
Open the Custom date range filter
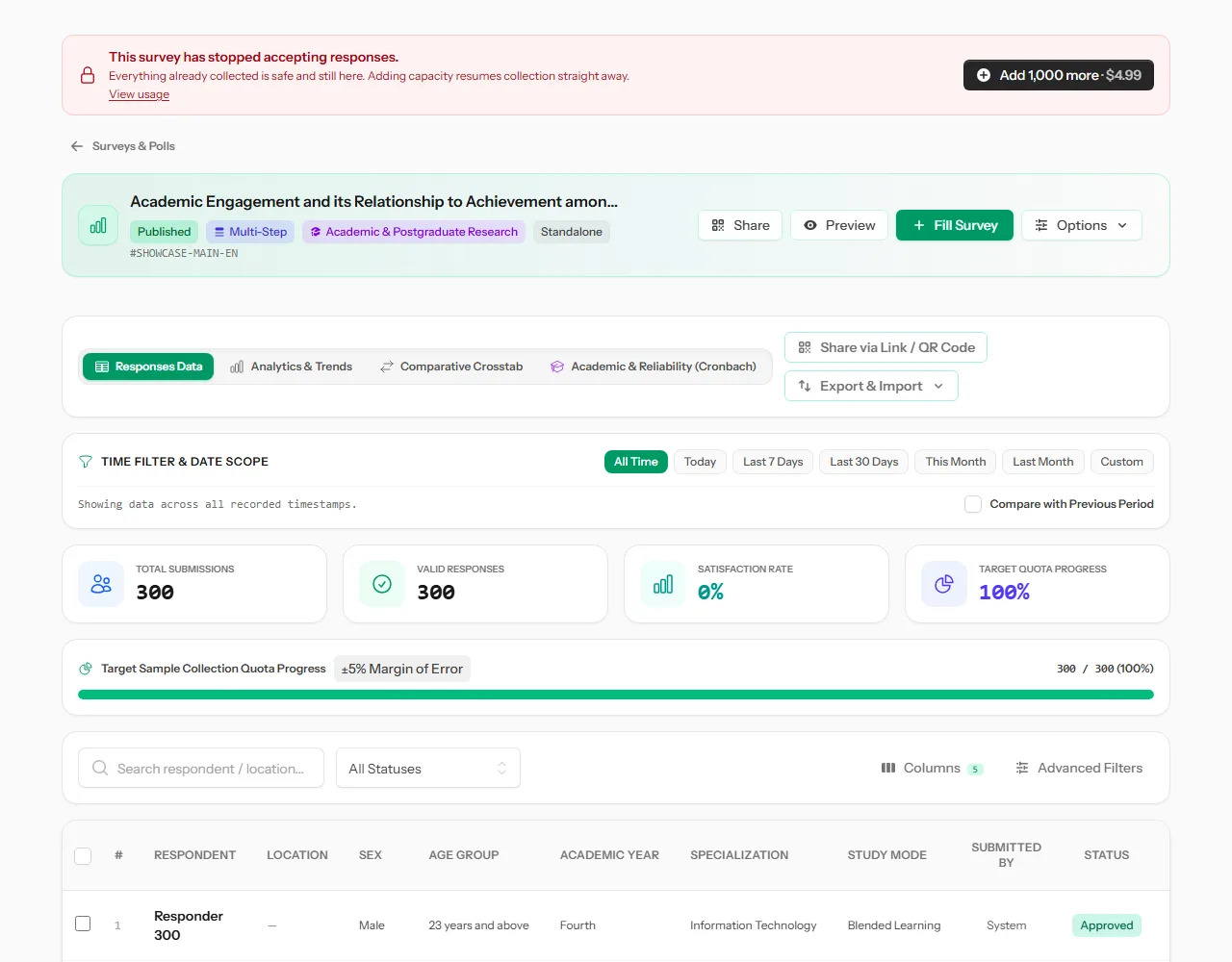1122,462
